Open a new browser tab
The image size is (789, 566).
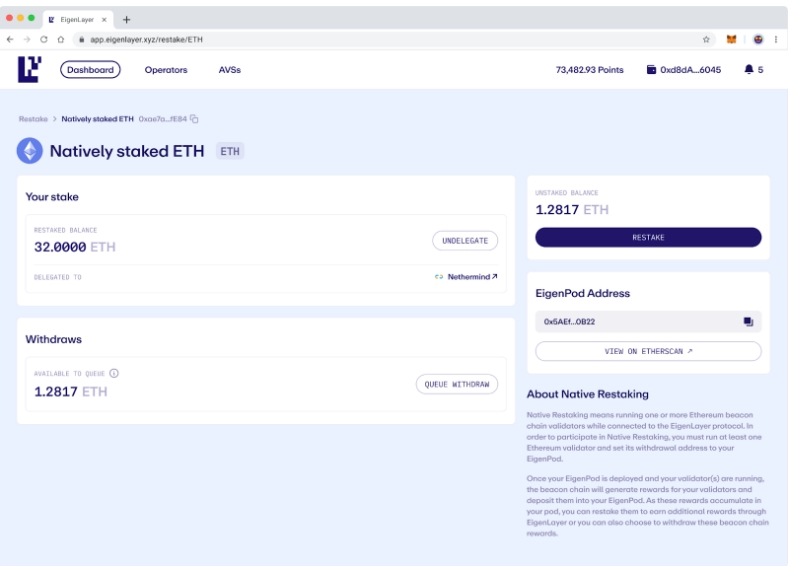tap(126, 20)
